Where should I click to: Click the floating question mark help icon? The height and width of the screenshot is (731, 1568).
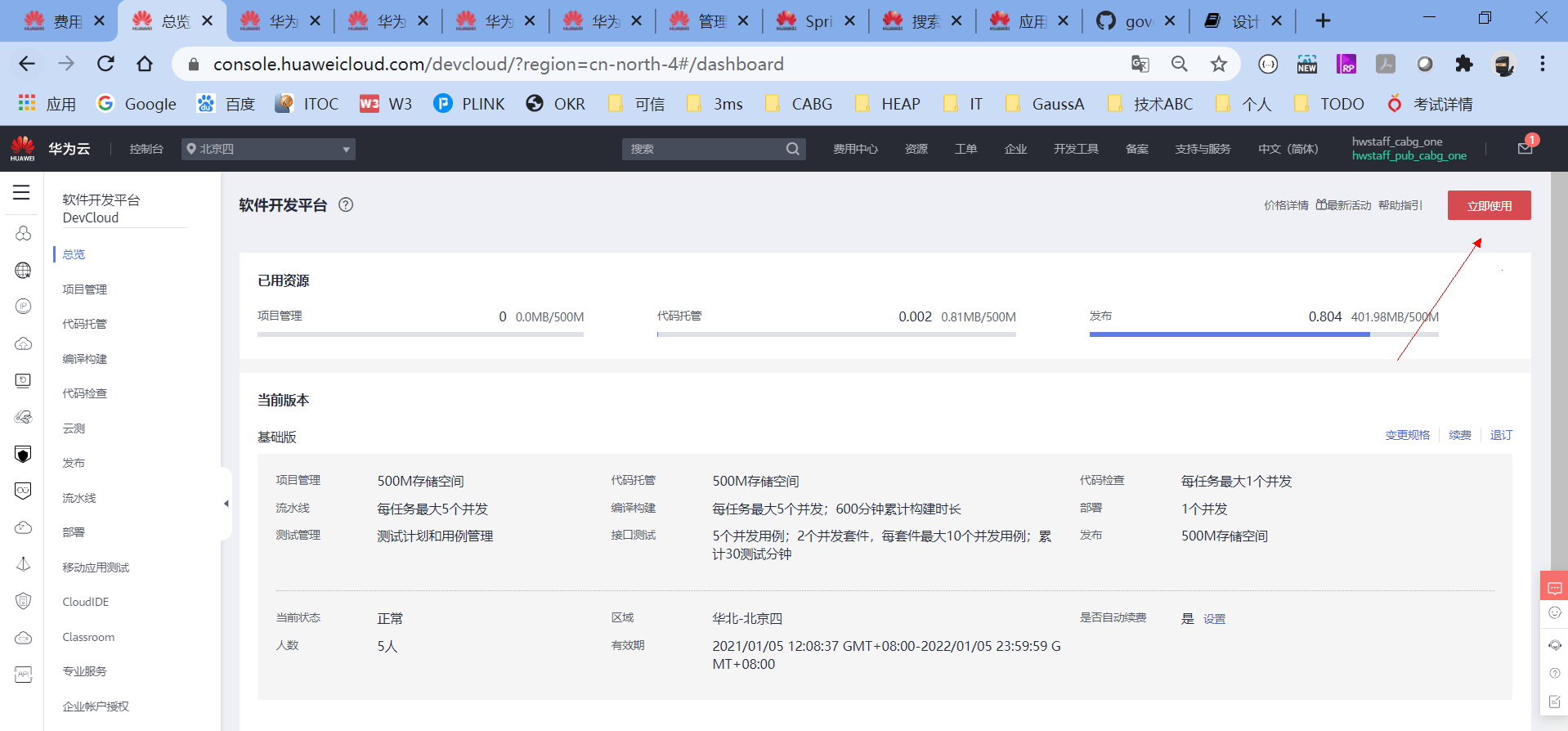1554,673
